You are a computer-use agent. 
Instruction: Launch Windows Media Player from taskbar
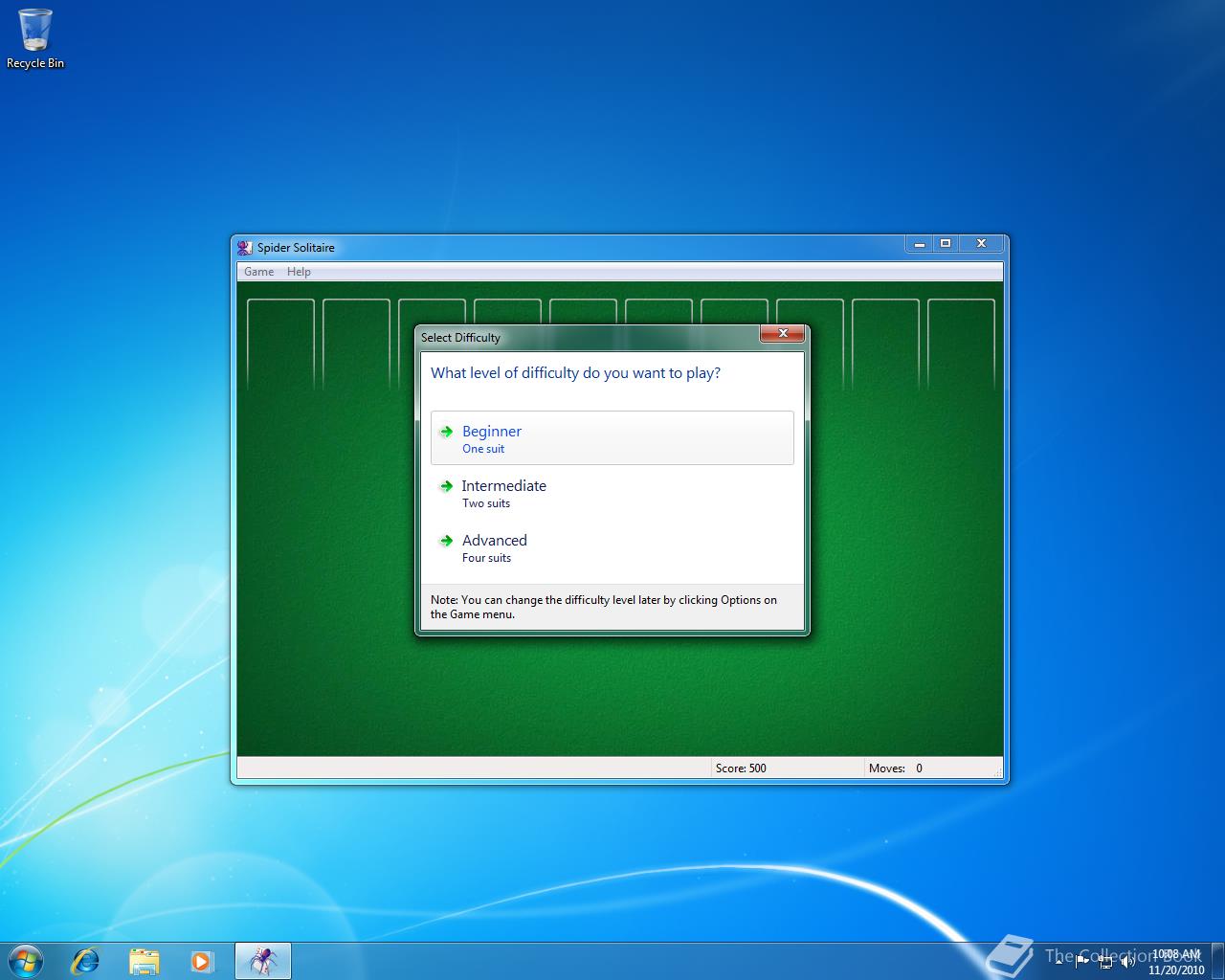point(201,961)
